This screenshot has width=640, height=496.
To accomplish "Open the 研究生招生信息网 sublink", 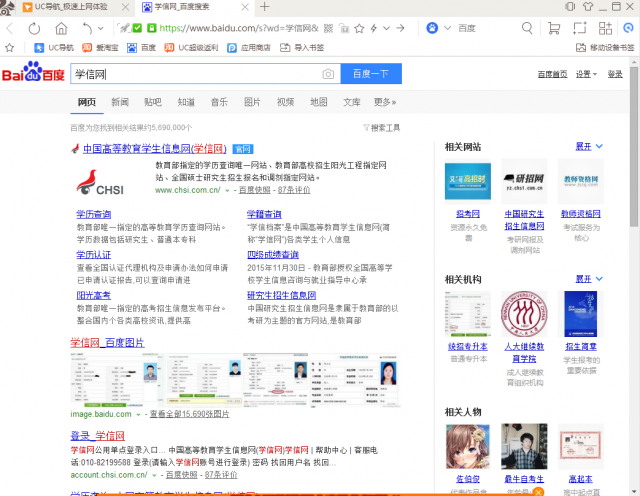I will (281, 295).
